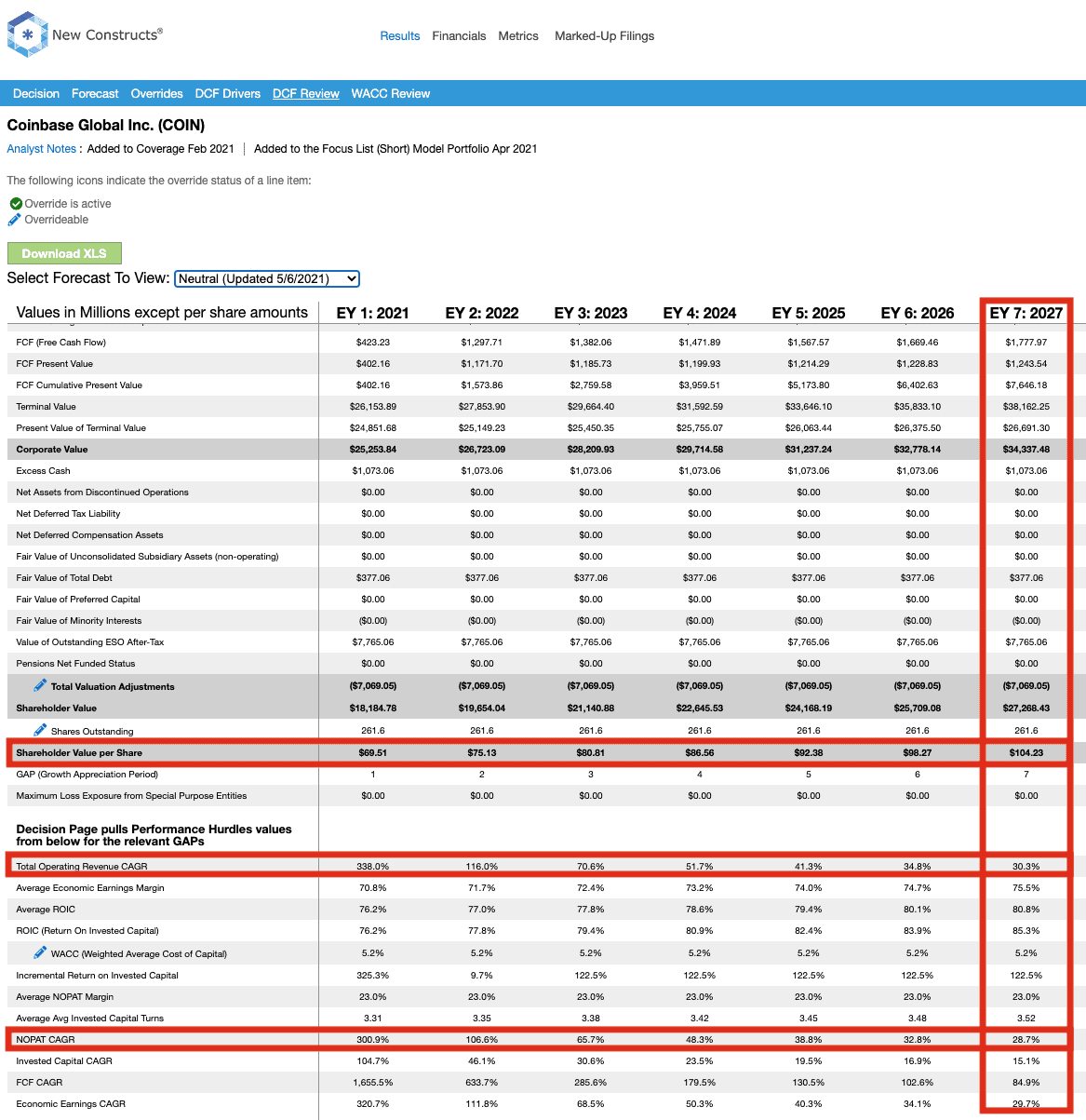Open Marked-Up Filings
Screen dimensions: 1086x1120
tap(605, 36)
